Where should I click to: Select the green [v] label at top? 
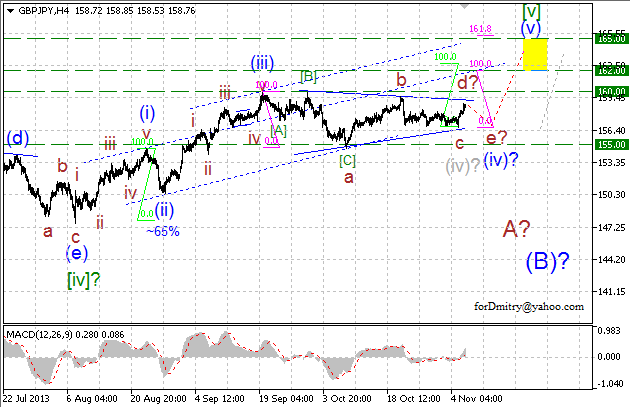point(531,12)
